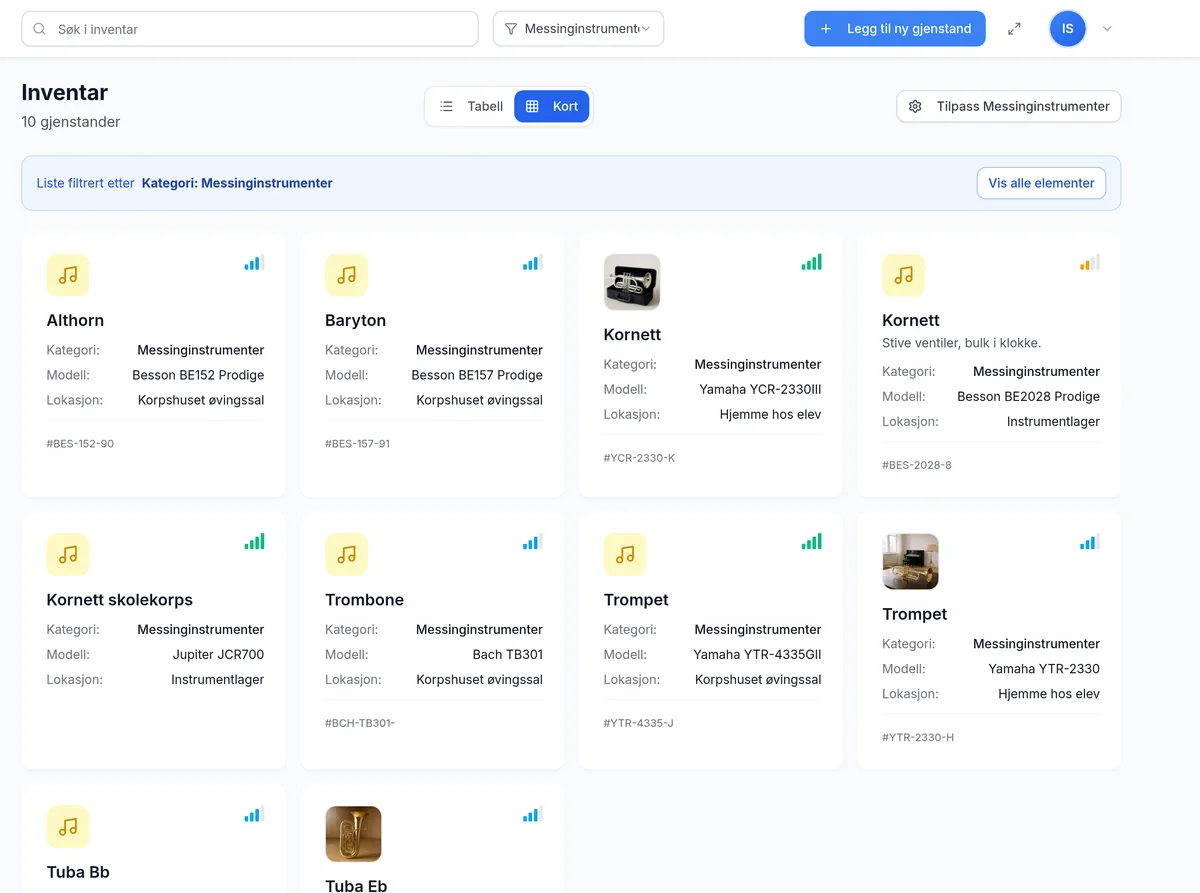Click model text Yamaha YTR-4335GII
Viewport: 1200px width, 893px height.
[x=757, y=654]
